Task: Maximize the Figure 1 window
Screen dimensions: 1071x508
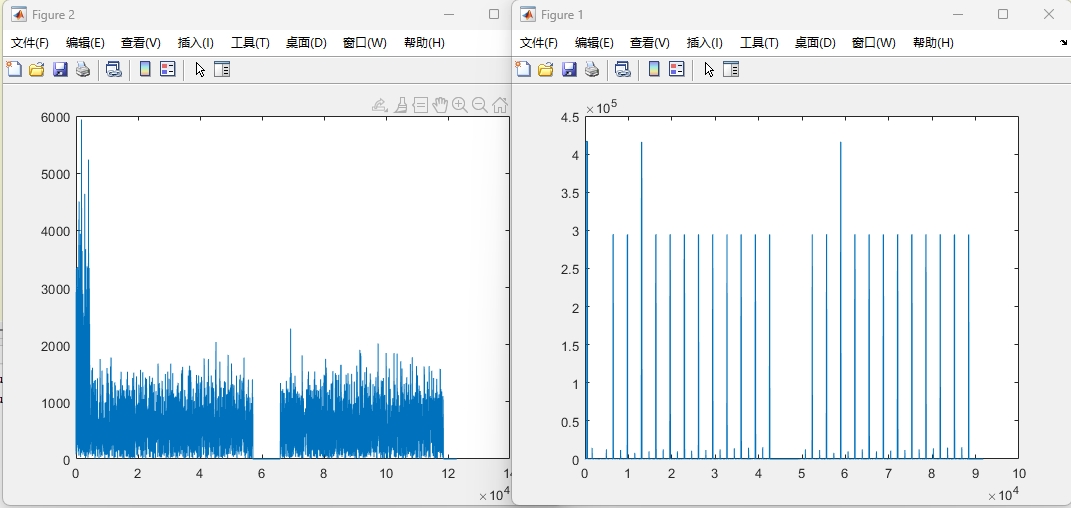Action: coord(1003,15)
